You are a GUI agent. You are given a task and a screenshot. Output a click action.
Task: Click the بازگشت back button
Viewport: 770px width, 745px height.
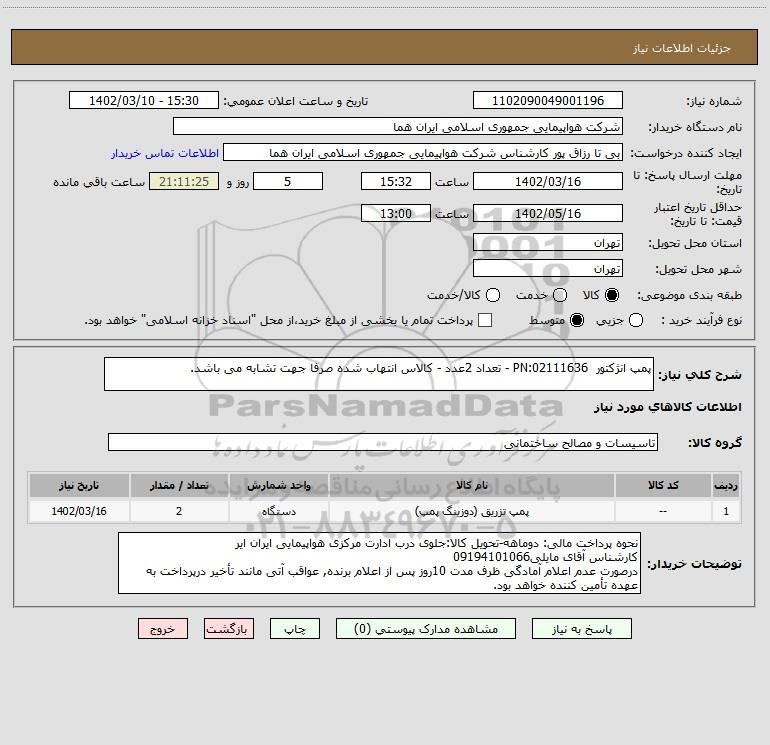pyautogui.click(x=229, y=629)
